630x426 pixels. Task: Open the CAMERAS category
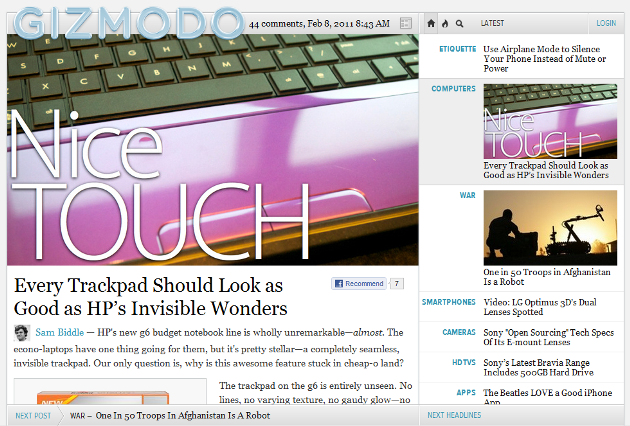[459, 332]
